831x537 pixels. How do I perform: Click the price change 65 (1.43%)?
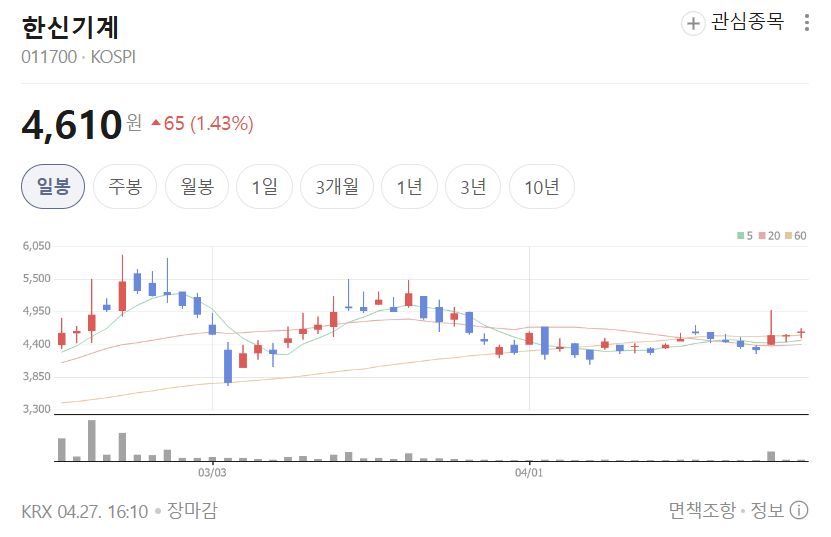pyautogui.click(x=202, y=124)
